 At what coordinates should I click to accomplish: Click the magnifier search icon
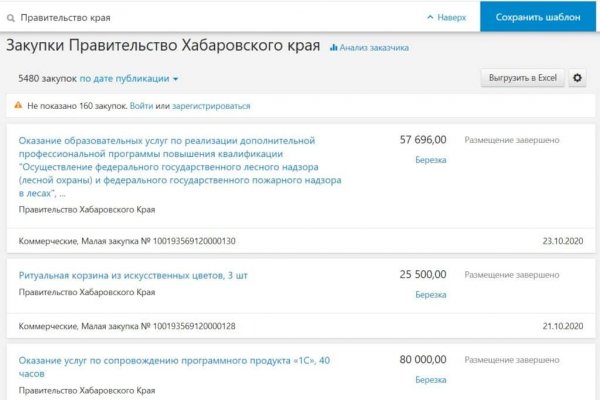point(11,18)
